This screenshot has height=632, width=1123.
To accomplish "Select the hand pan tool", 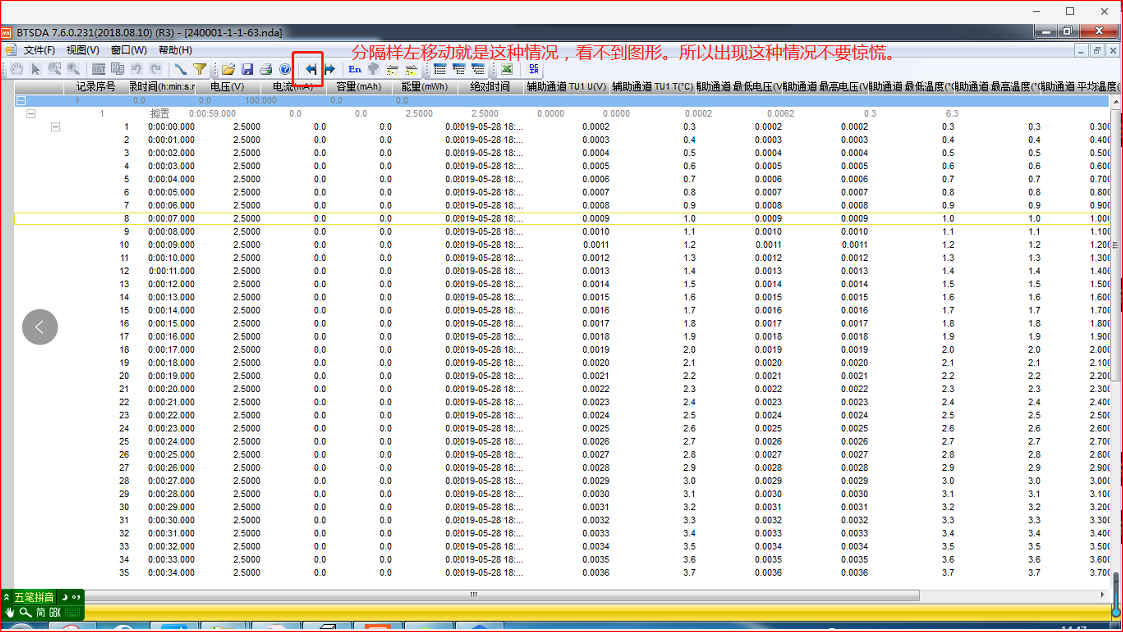I will coord(16,69).
